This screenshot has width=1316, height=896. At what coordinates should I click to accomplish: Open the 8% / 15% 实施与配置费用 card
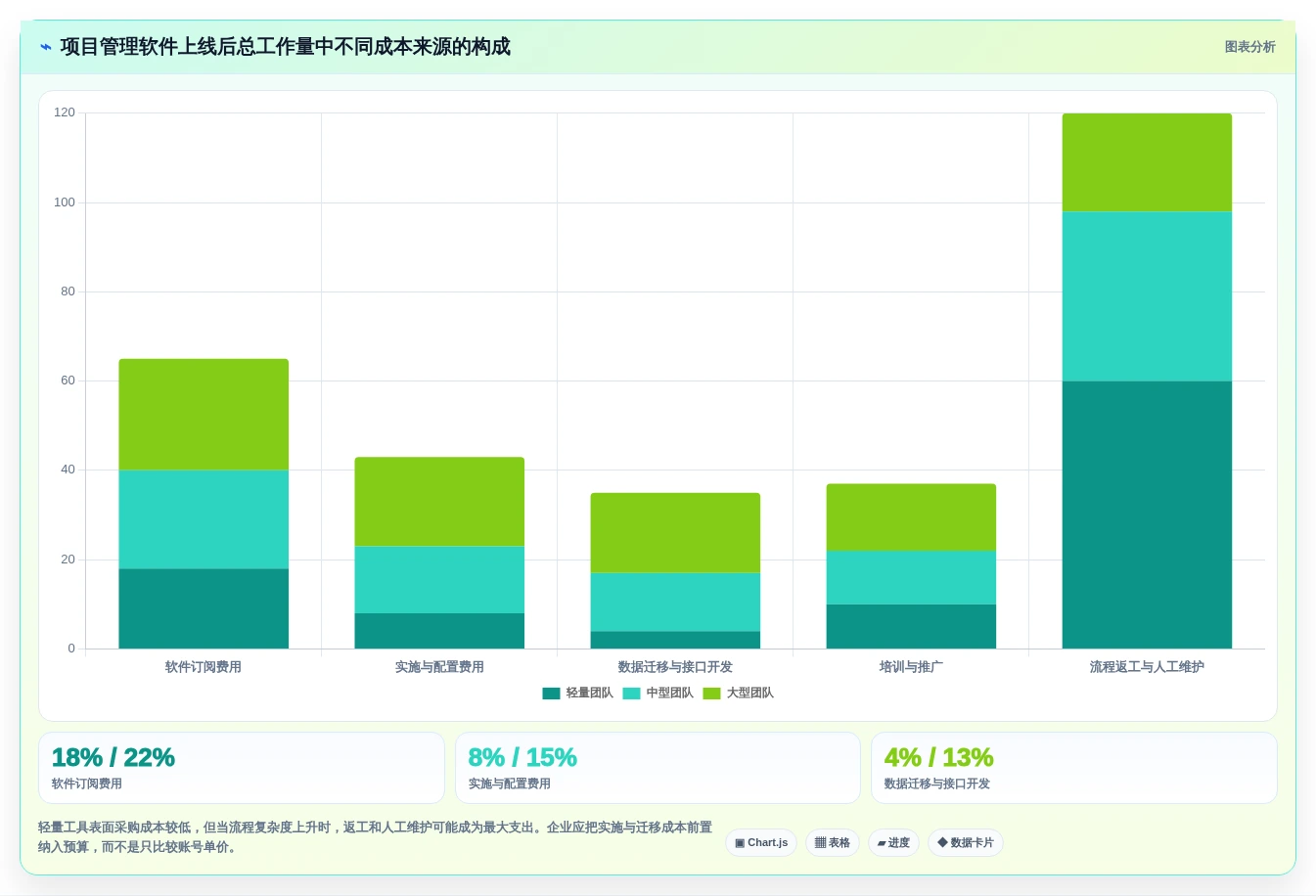click(658, 768)
